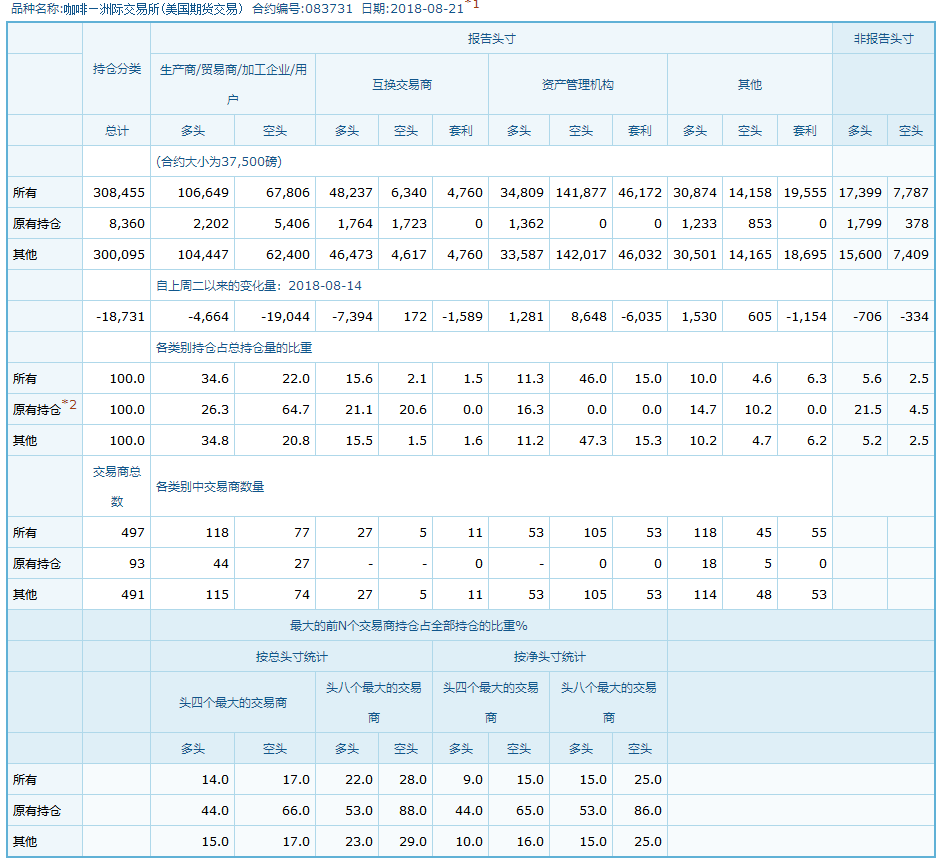Click the 持仓分类 column header
The width and height of the screenshot is (939, 862).
pyautogui.click(x=116, y=69)
